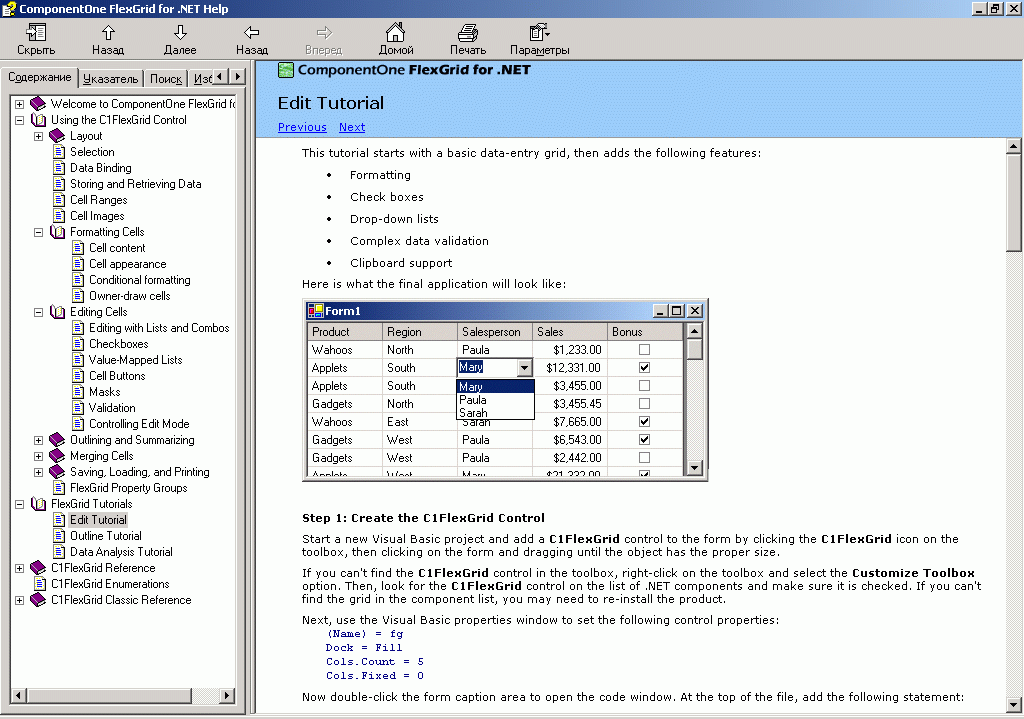This screenshot has width=1024, height=719.
Task: Toggle the Bonus checkbox in the Wahoos North row
Action: coord(644,350)
